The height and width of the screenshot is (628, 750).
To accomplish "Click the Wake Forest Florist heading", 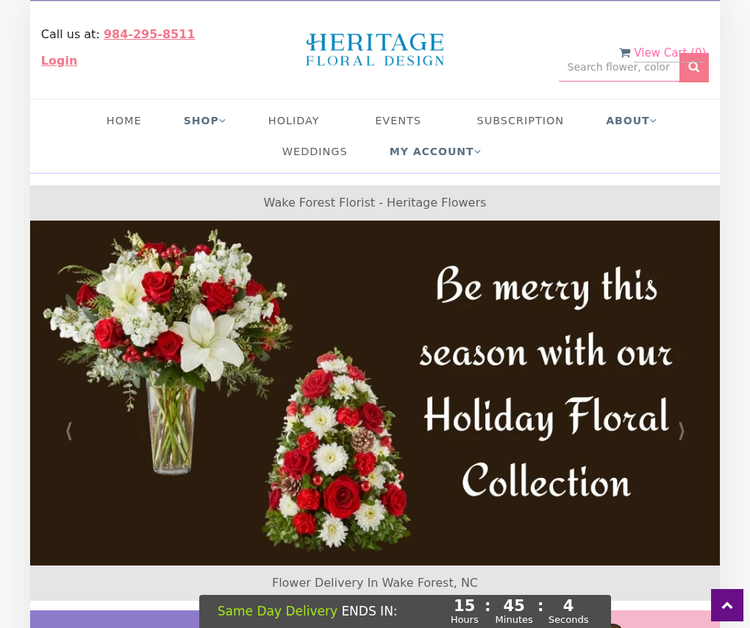I will point(375,203).
